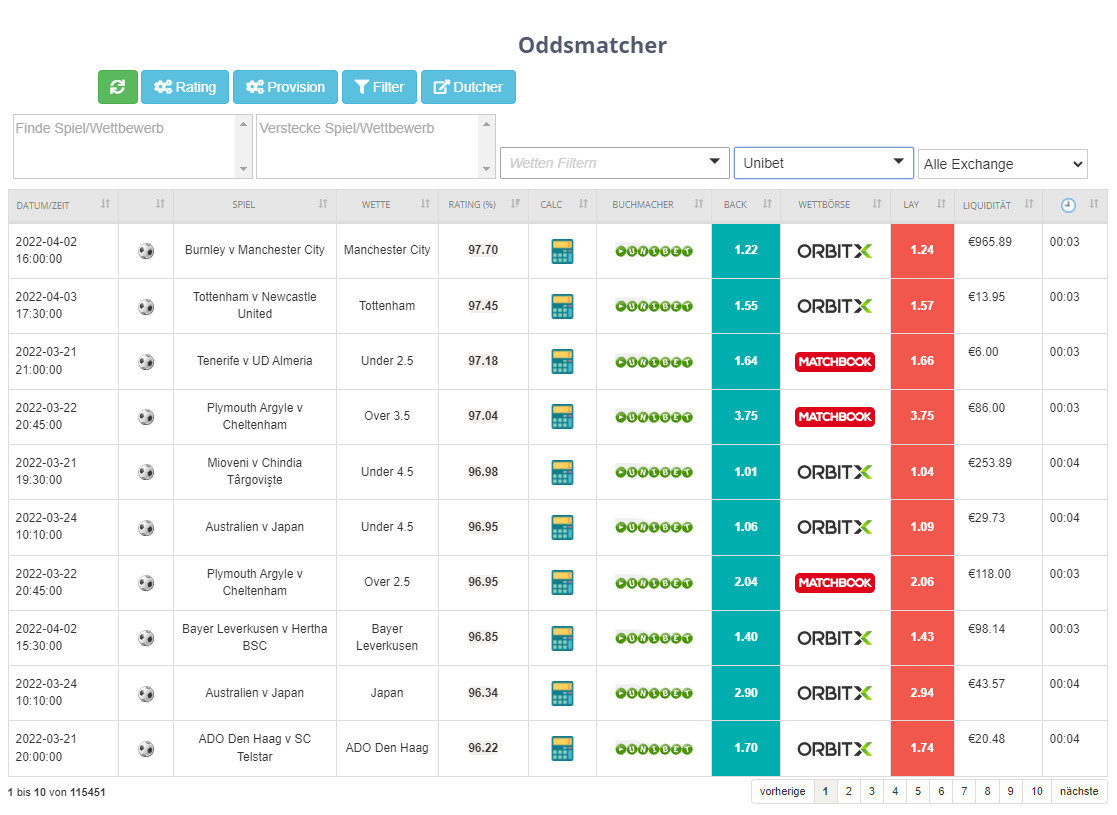Click back odds 1.22 for Manchester City
Image resolution: width=1117 pixels, height=815 pixels.
(746, 251)
